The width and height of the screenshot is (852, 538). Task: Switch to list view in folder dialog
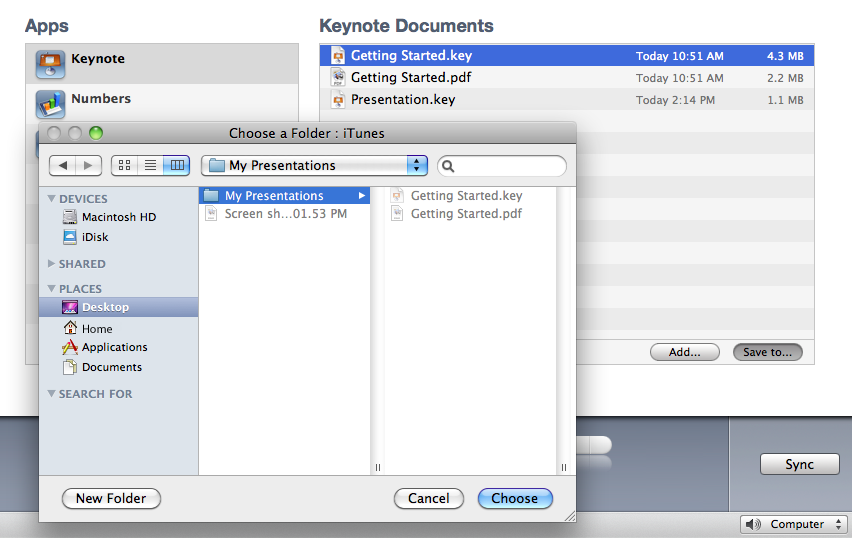pyautogui.click(x=151, y=165)
